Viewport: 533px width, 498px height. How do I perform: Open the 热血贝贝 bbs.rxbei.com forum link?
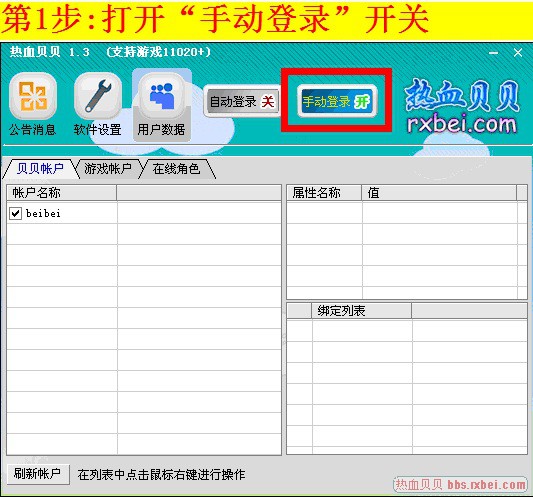point(460,484)
